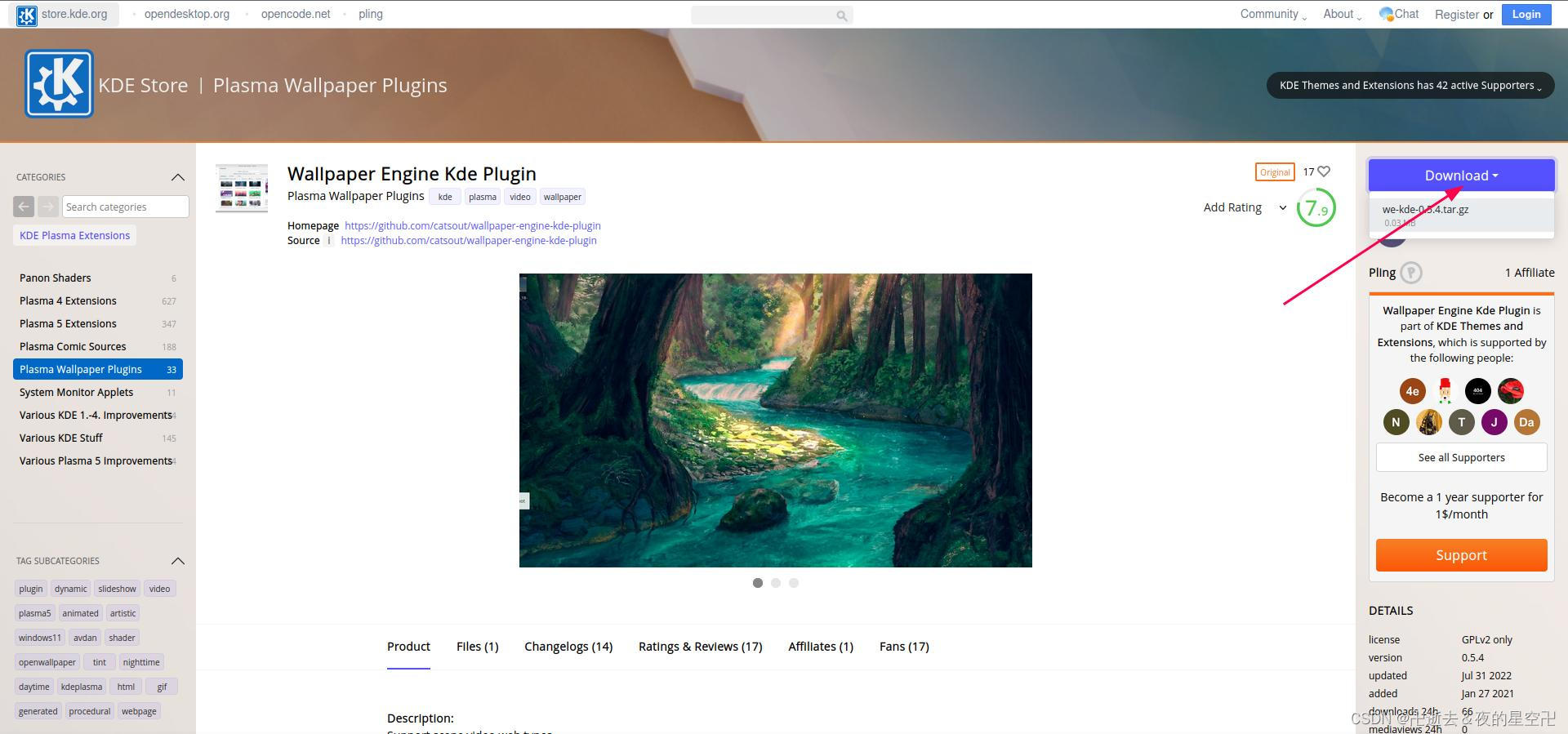Screen dimensions: 1568x734
Task: Click the 7.9 rating score circle
Action: pyautogui.click(x=1316, y=208)
